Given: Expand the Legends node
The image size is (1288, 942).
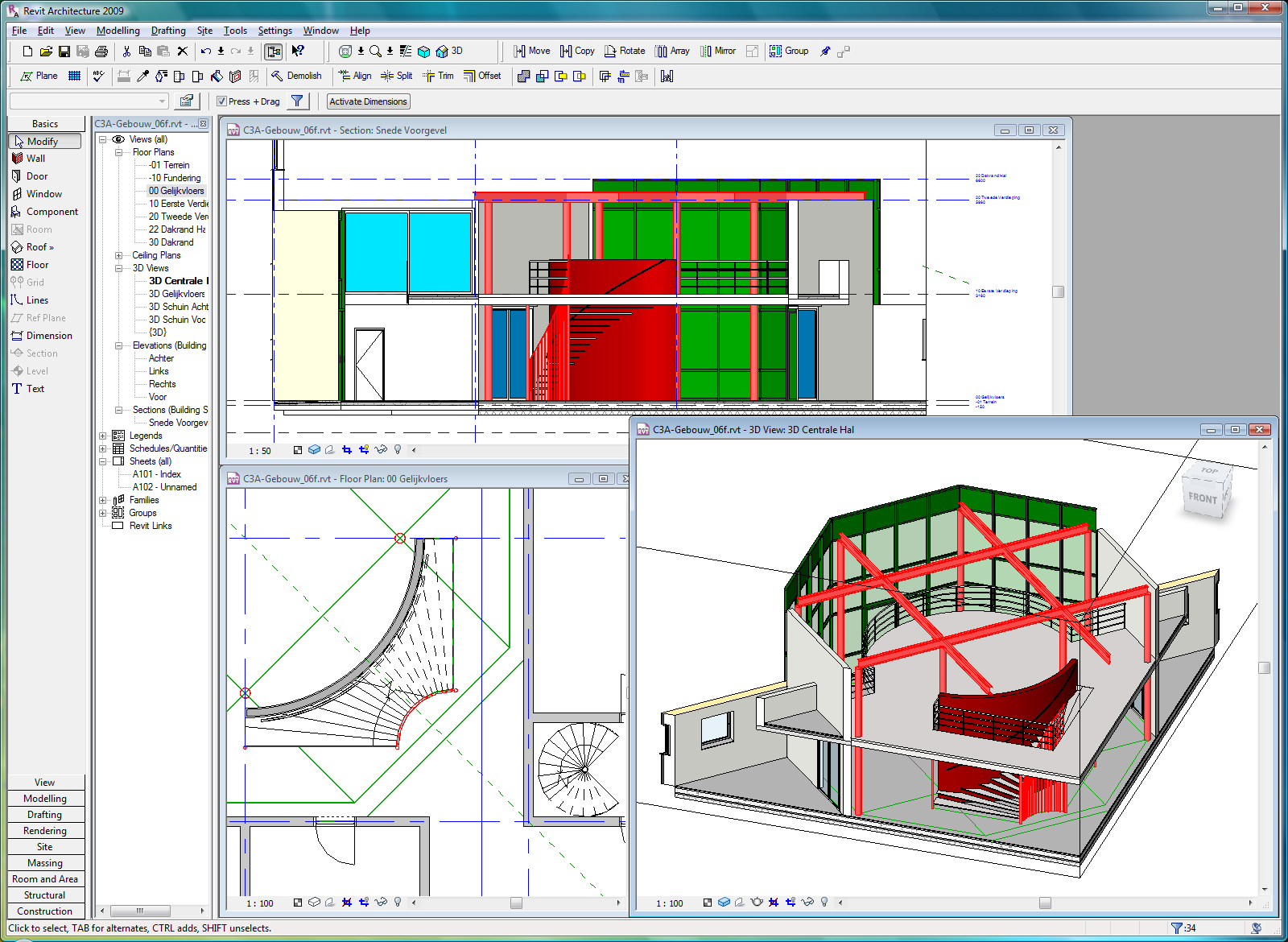Looking at the screenshot, I should (103, 436).
